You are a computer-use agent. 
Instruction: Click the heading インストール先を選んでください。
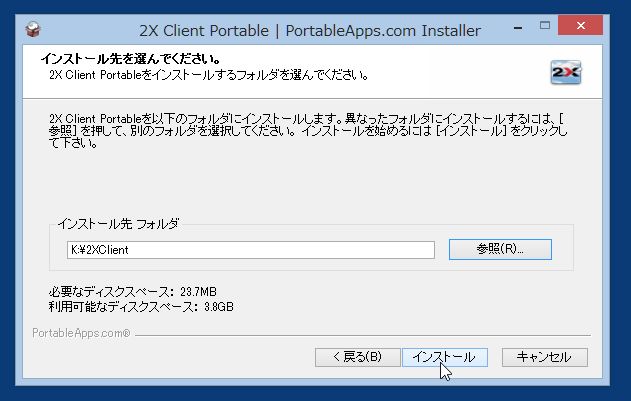pos(130,59)
